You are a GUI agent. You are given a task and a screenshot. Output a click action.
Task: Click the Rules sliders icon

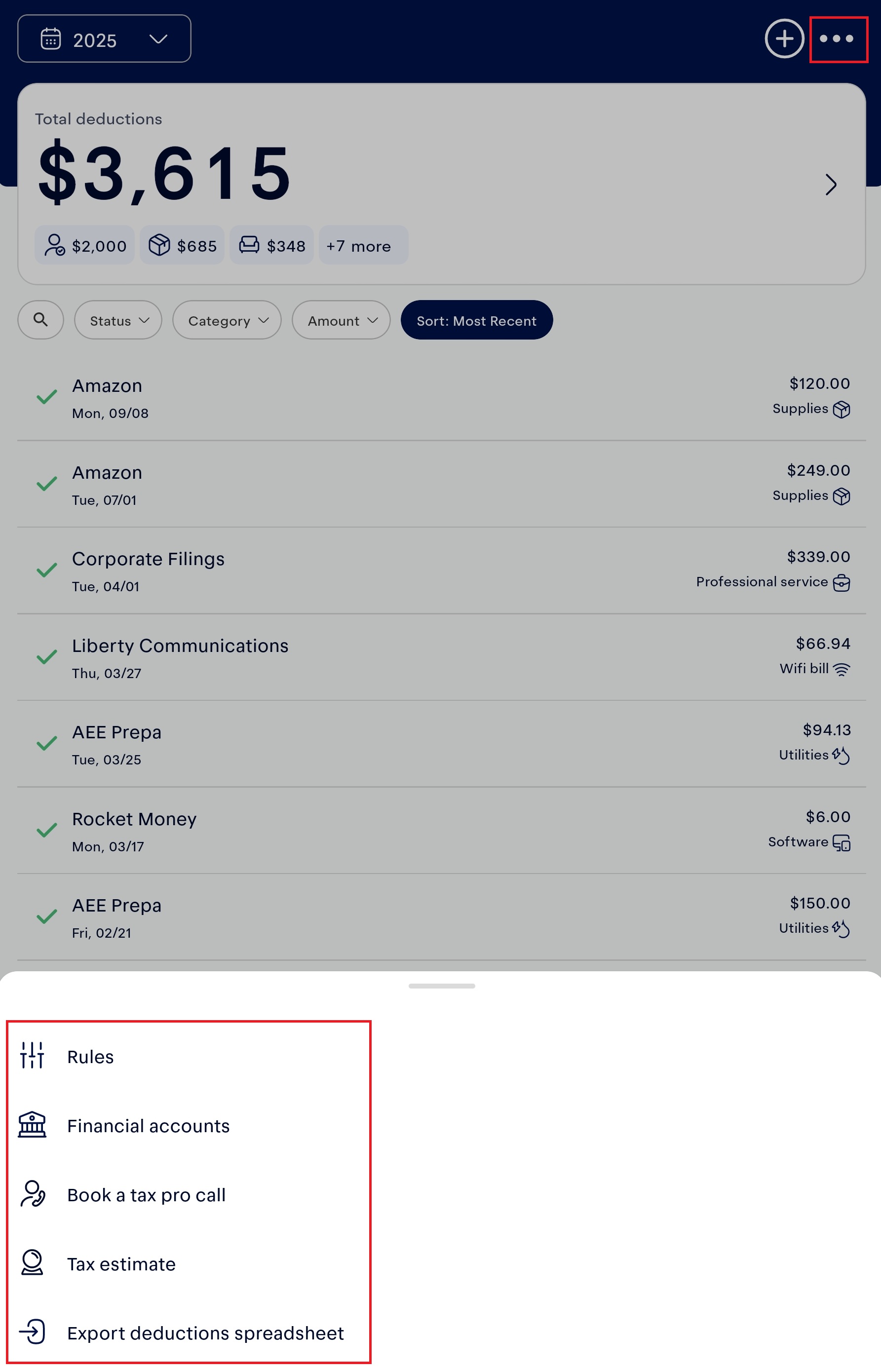pos(32,1055)
